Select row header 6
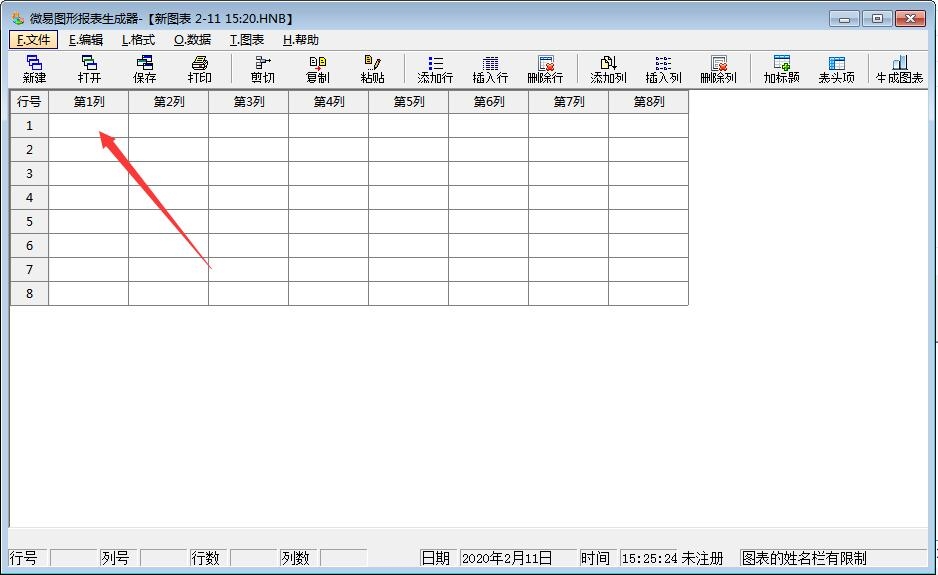The height and width of the screenshot is (575, 938). coord(29,245)
